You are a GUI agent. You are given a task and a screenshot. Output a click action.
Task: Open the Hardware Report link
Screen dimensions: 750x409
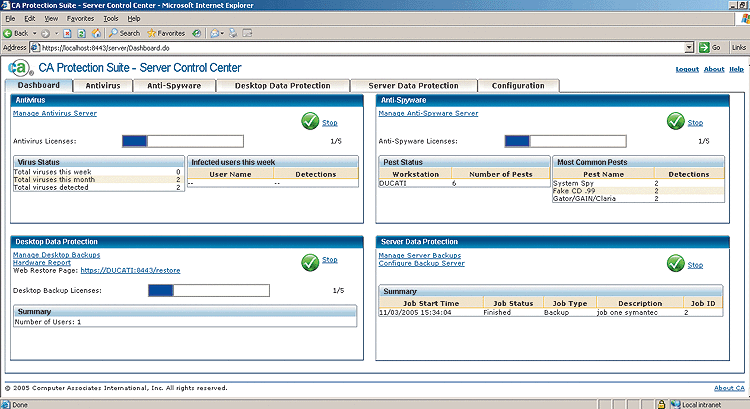[x=42, y=263]
